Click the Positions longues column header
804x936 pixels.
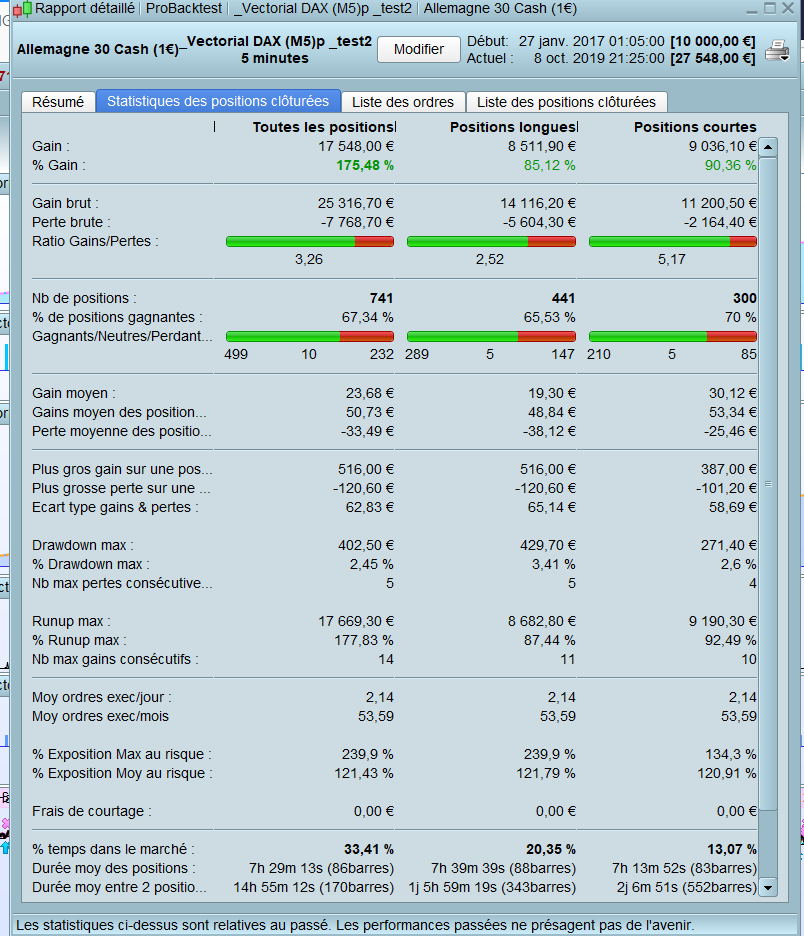pyautogui.click(x=513, y=127)
